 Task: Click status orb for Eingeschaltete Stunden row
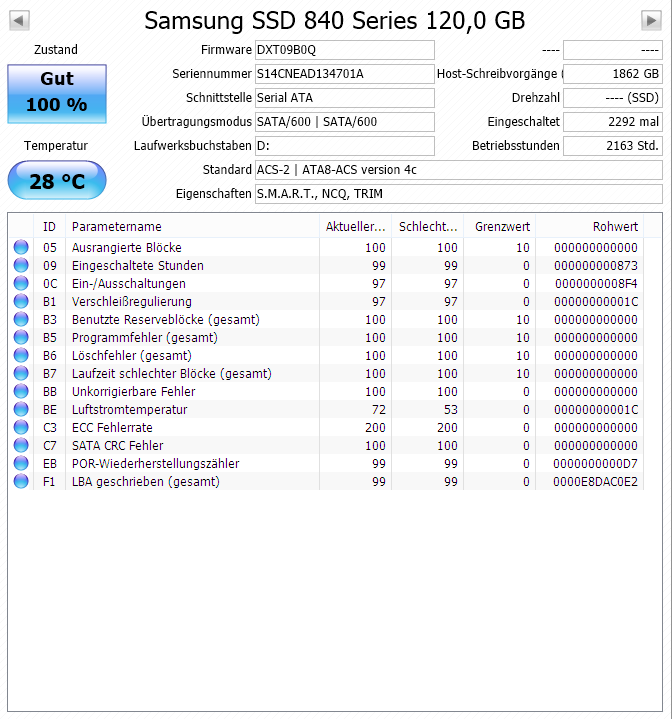click(x=21, y=265)
